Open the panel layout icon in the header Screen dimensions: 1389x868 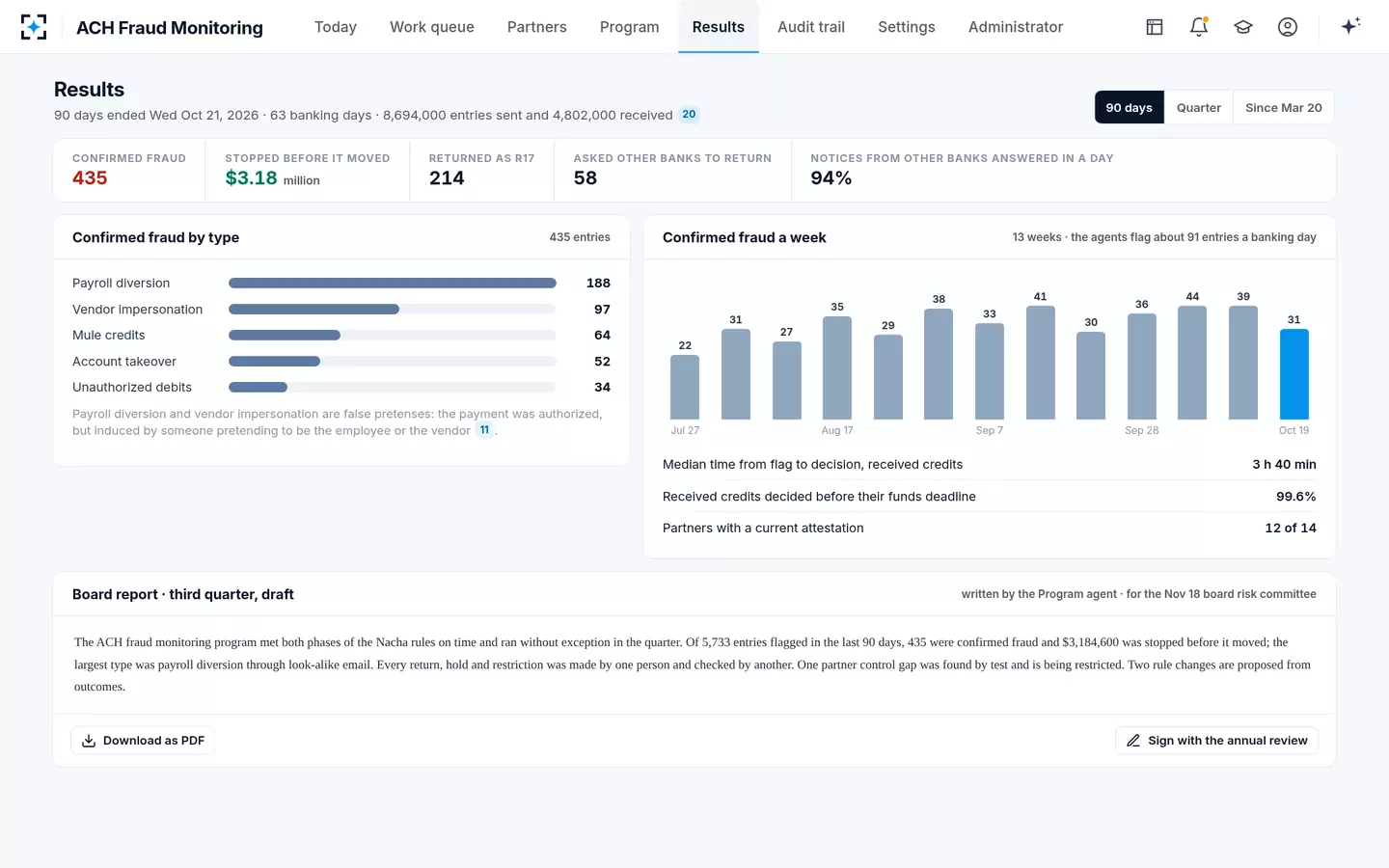point(1155,27)
